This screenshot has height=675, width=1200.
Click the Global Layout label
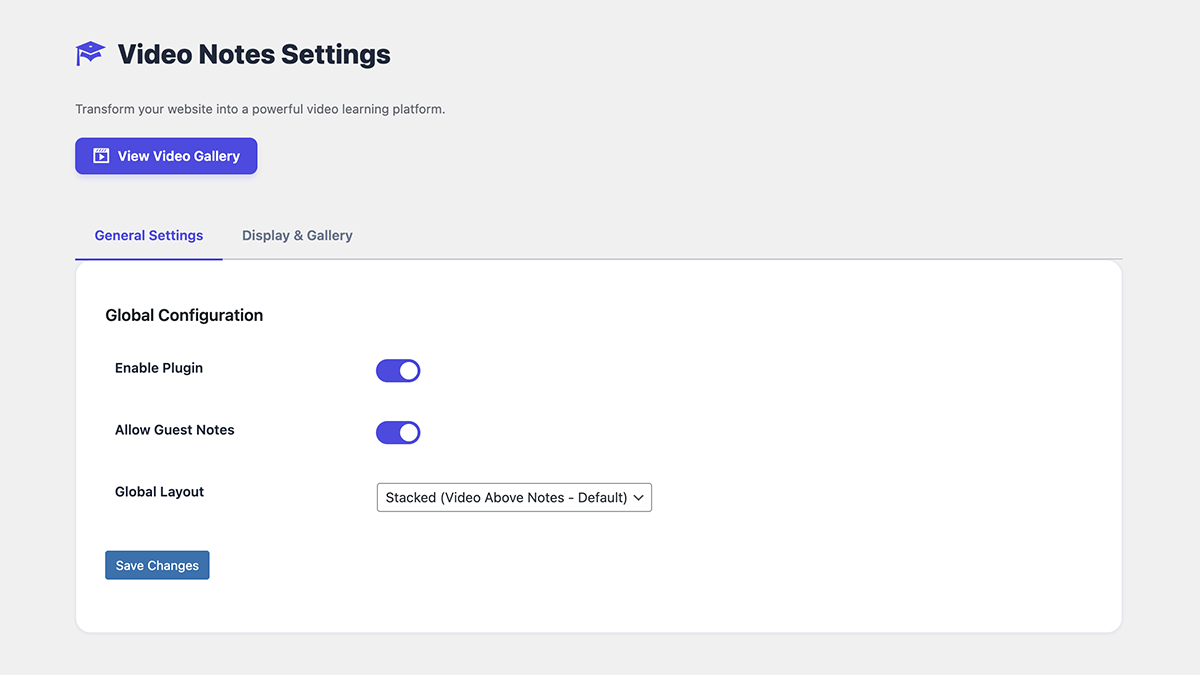159,491
